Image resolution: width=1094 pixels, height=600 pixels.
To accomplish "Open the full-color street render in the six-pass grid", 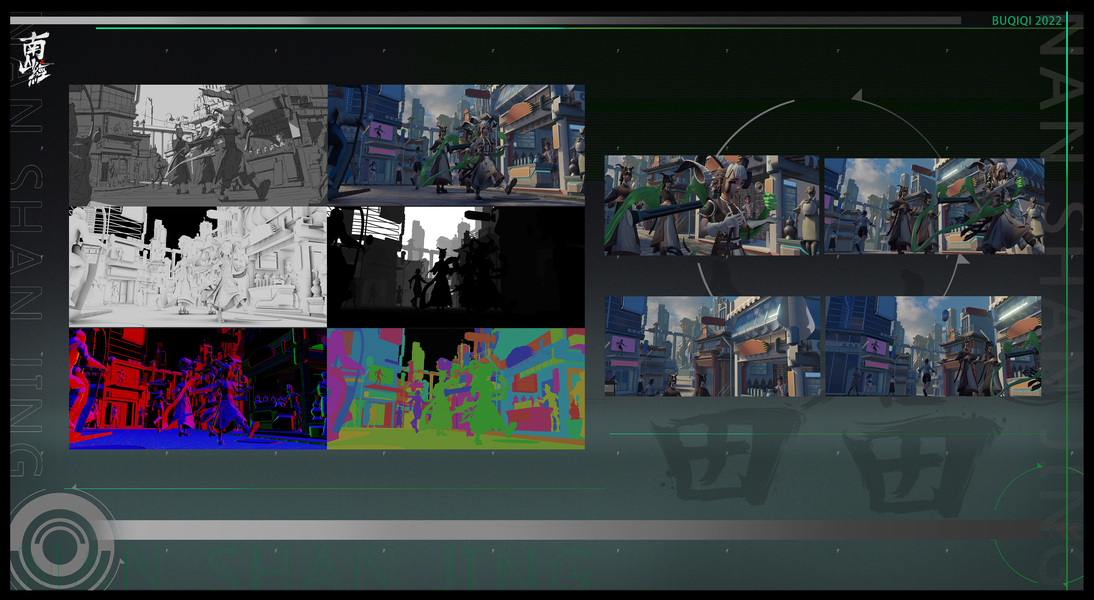I will 456,145.
